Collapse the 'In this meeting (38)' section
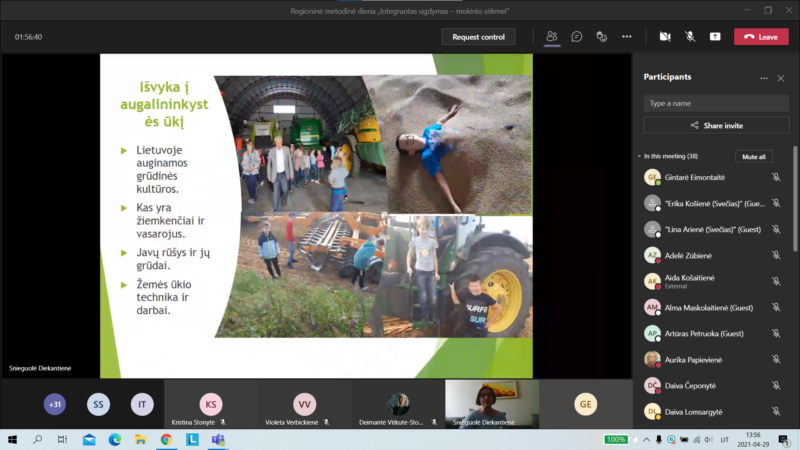Image resolution: width=800 pixels, height=450 pixels. pyautogui.click(x=640, y=157)
